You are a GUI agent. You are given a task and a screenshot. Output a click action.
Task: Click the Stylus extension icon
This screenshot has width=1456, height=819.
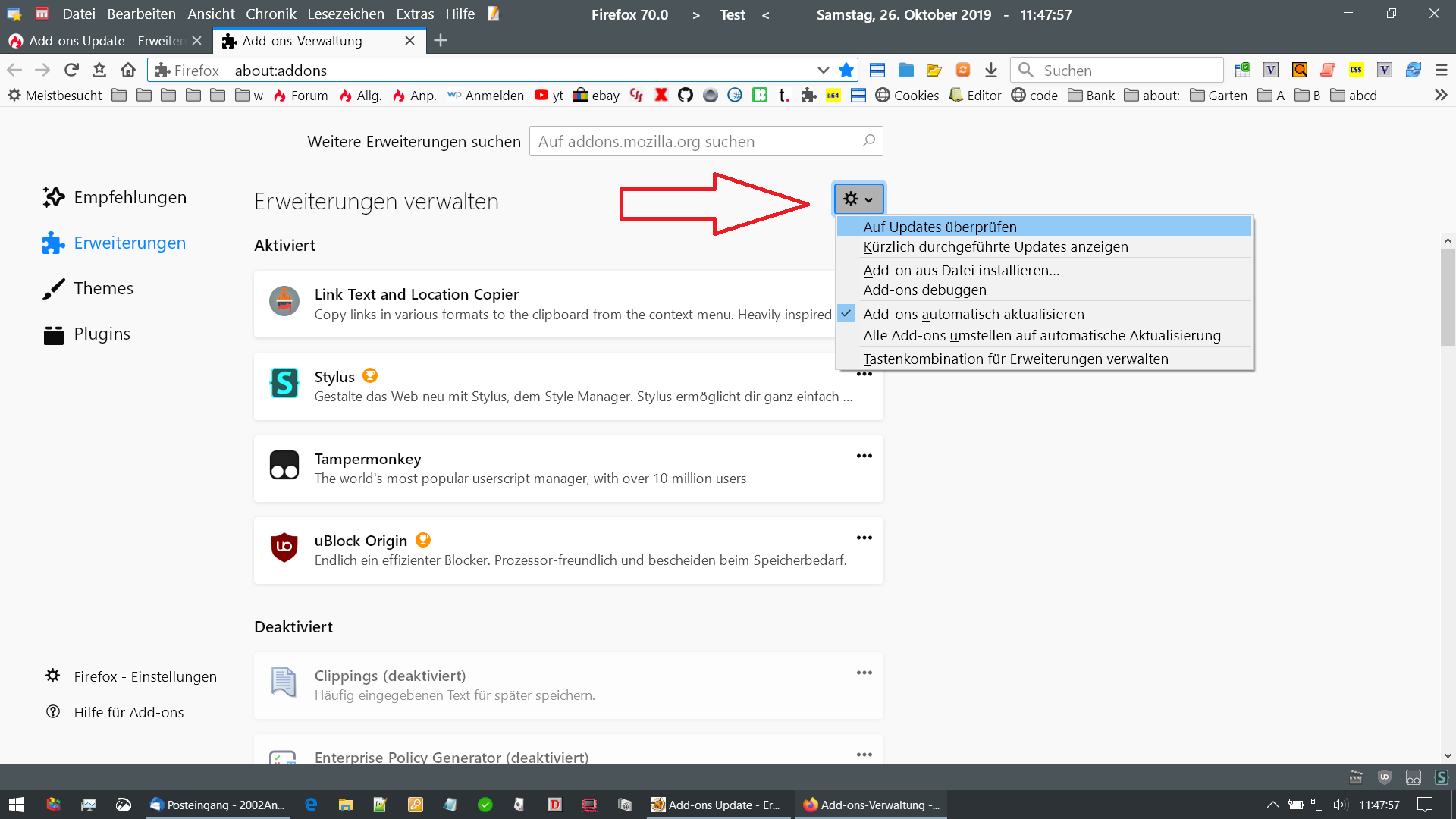[284, 383]
